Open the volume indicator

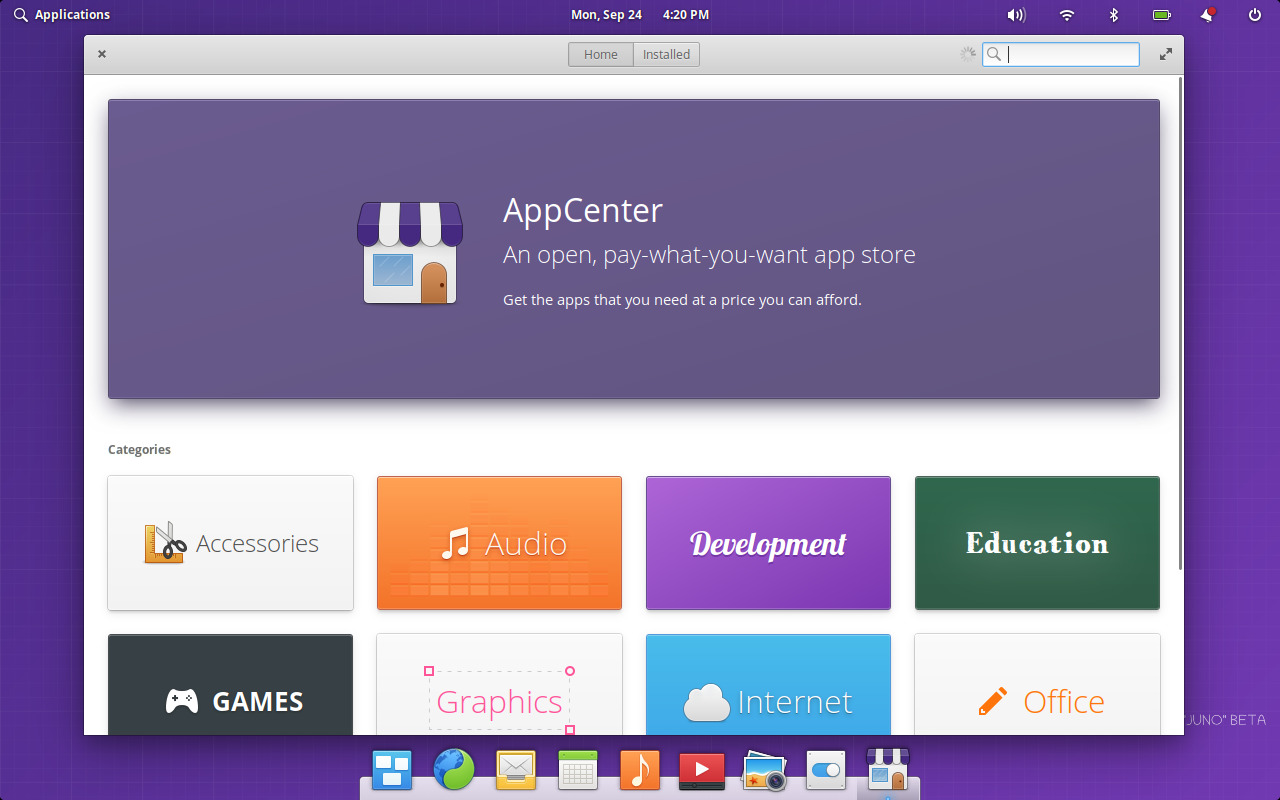[x=1016, y=15]
